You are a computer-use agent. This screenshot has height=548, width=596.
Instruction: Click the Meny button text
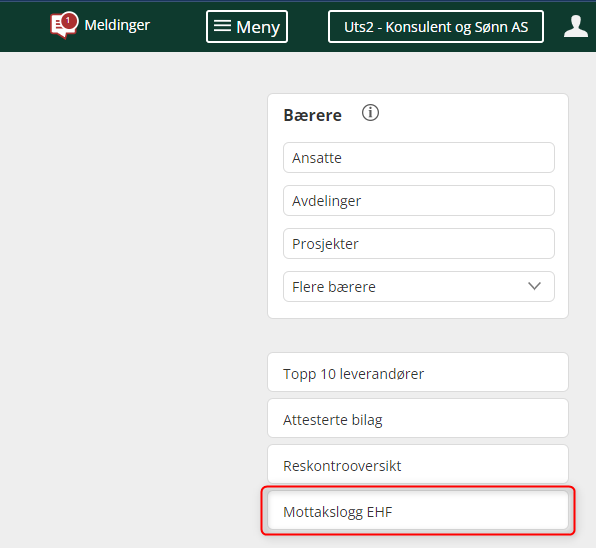tap(258, 27)
